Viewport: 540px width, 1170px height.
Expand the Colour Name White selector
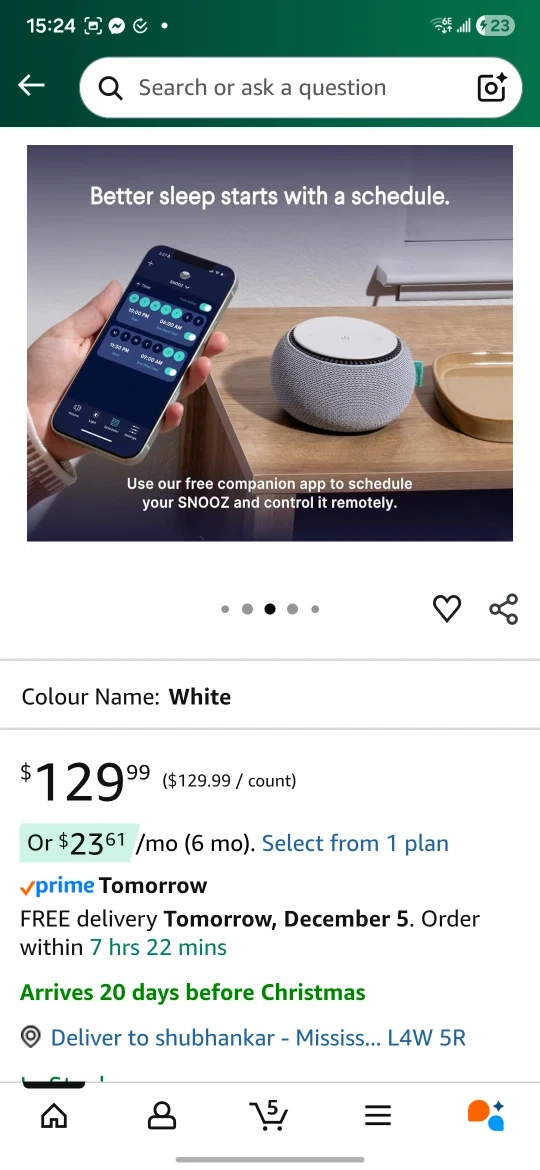(270, 697)
